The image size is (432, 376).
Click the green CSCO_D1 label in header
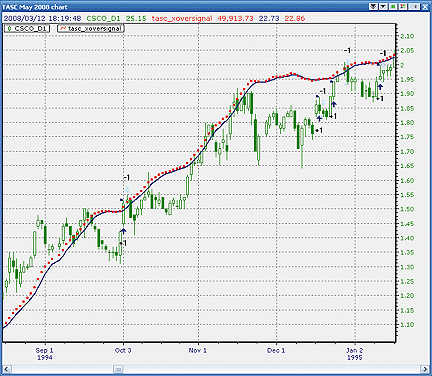click(103, 18)
